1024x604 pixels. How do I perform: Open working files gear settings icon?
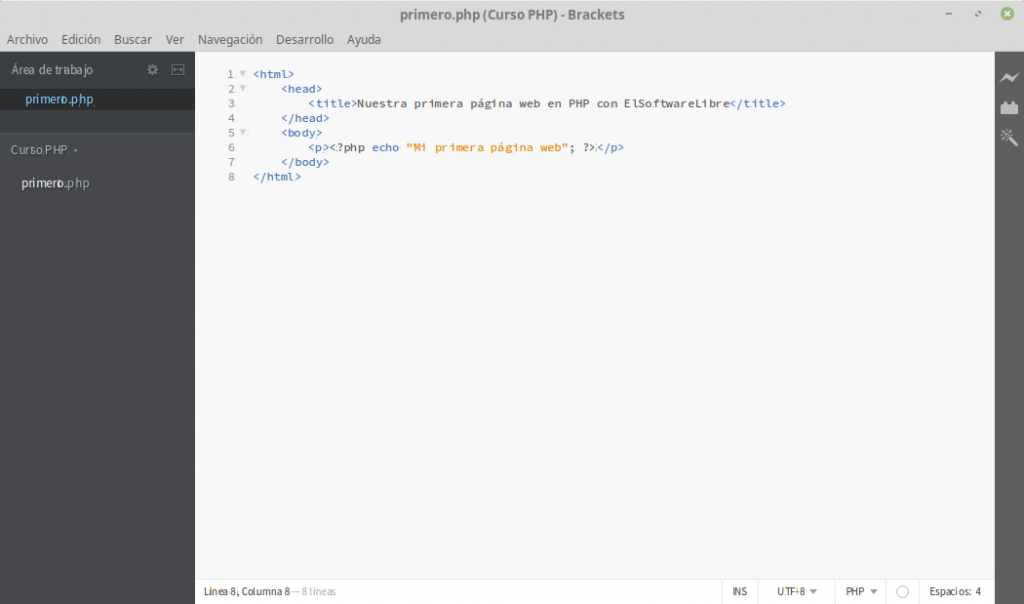(x=152, y=70)
